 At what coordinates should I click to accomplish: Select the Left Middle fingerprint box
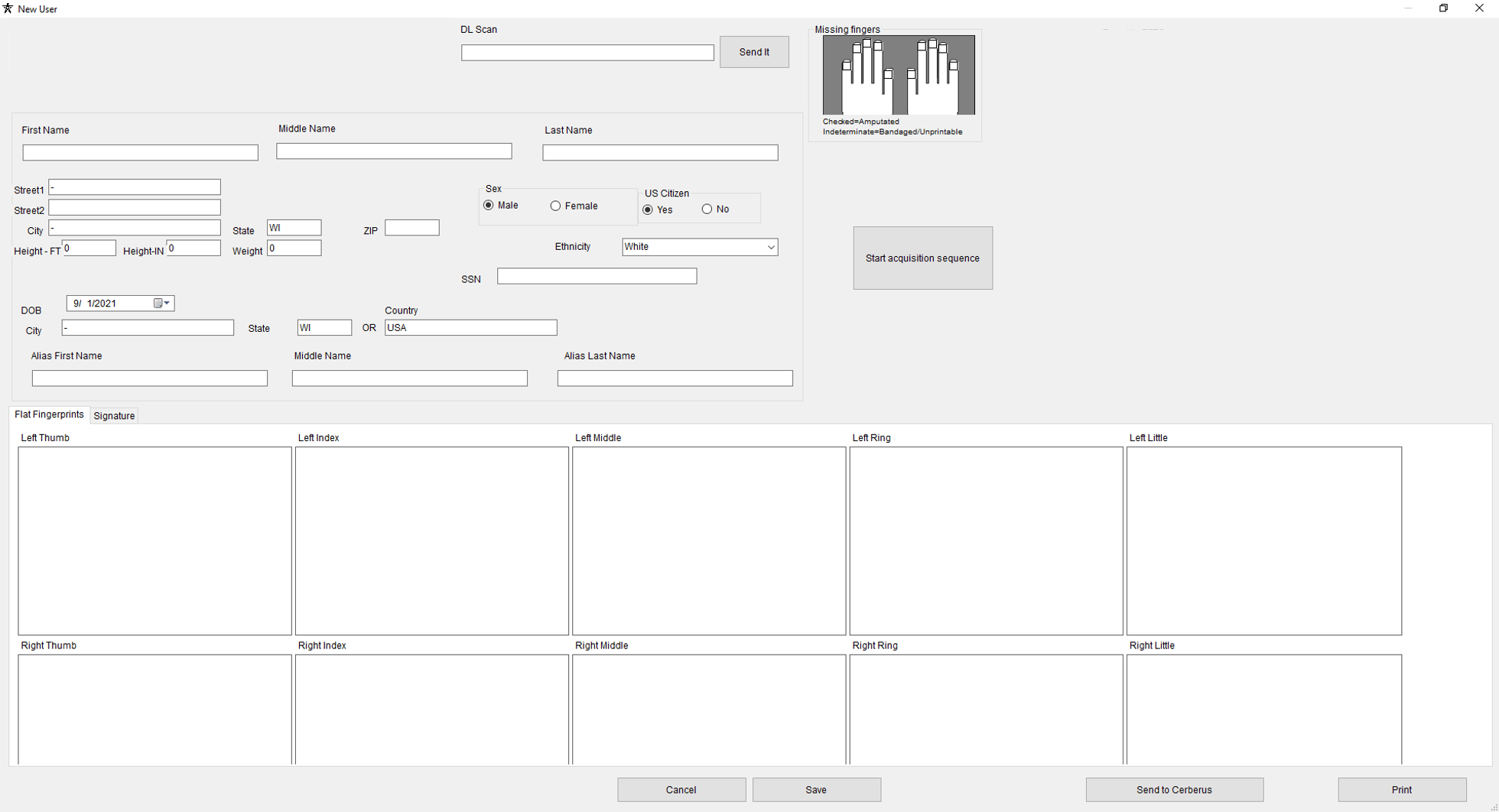(709, 541)
